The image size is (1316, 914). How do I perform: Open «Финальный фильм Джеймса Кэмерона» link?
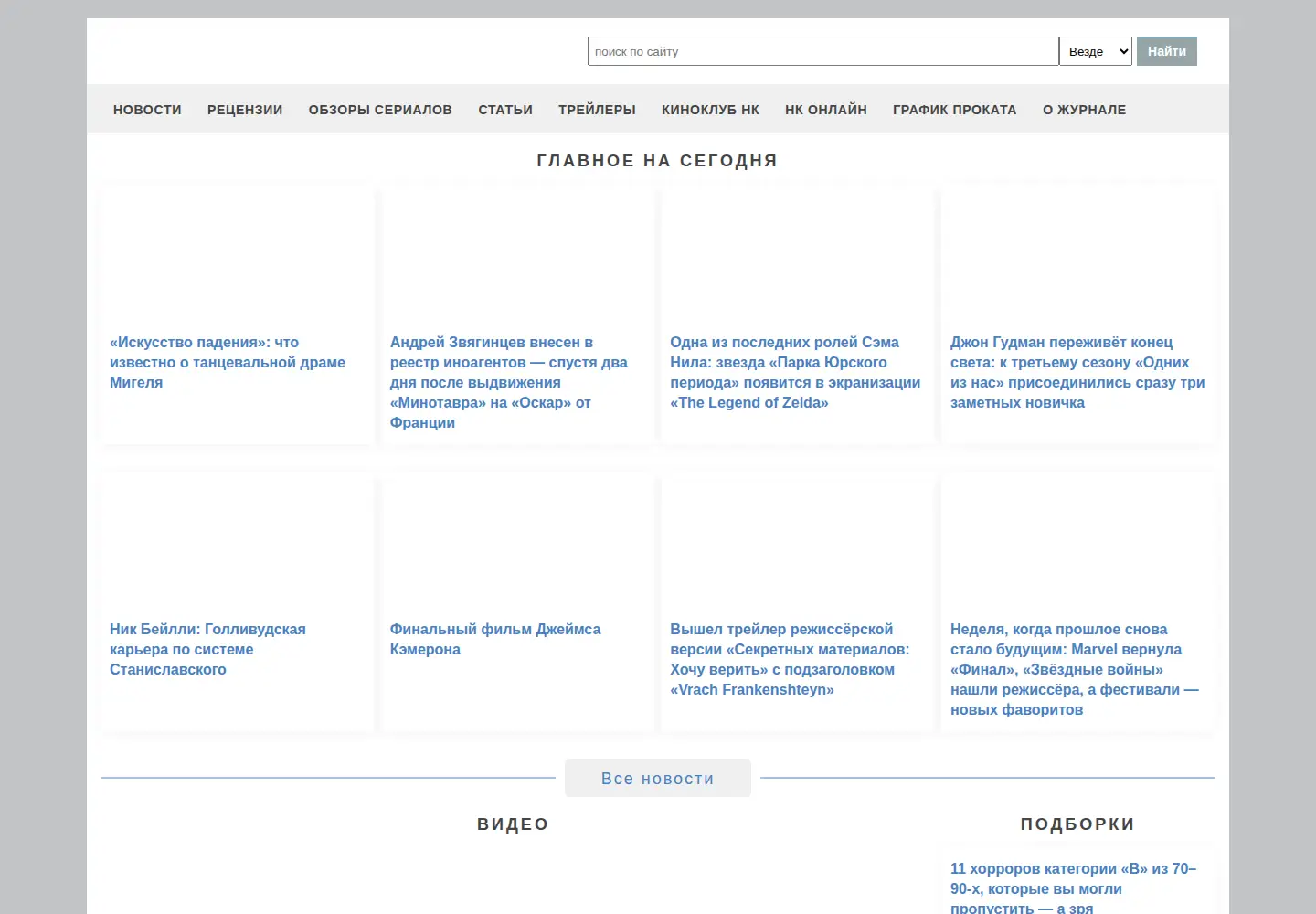(x=495, y=639)
